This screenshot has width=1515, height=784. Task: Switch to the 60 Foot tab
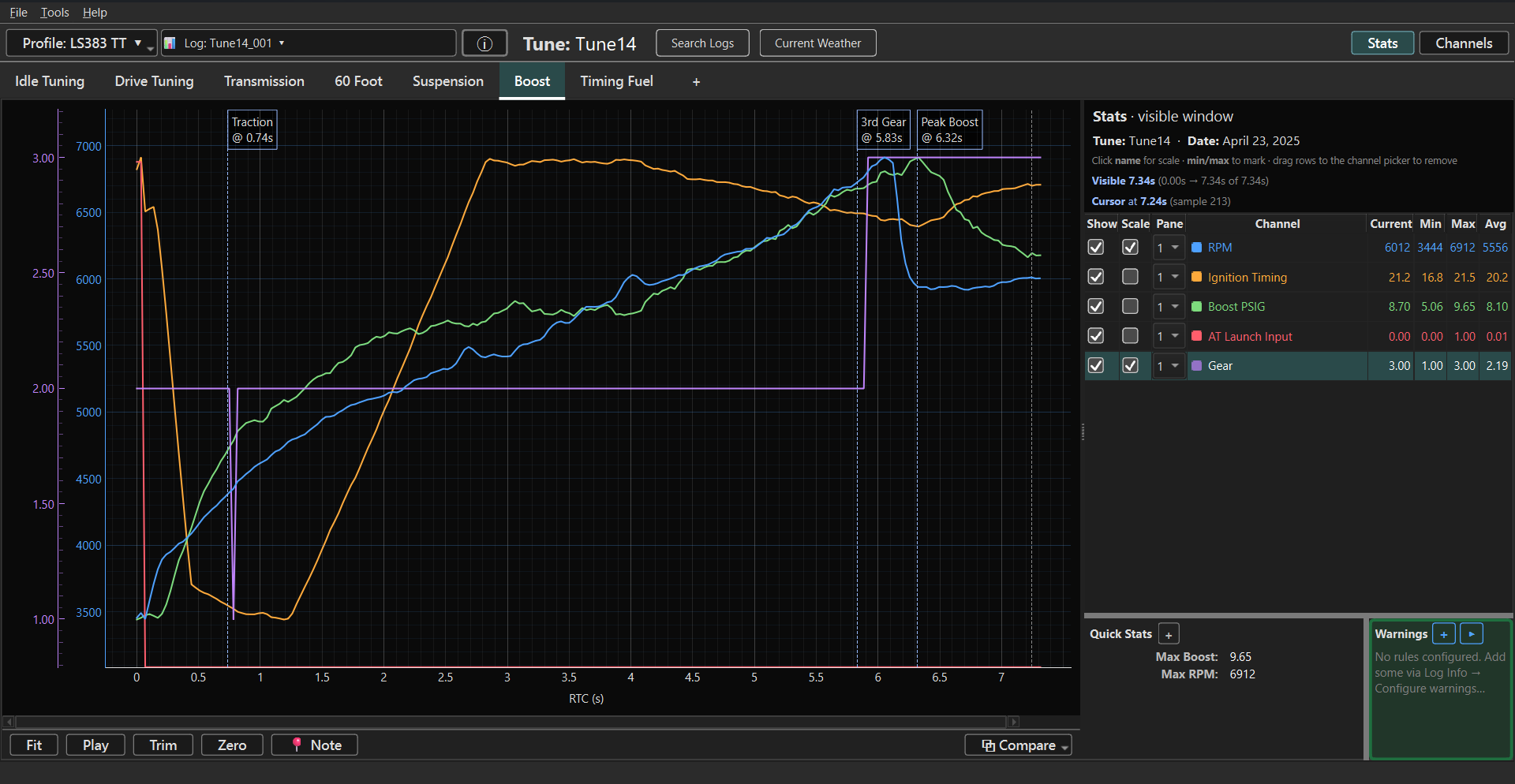(358, 81)
